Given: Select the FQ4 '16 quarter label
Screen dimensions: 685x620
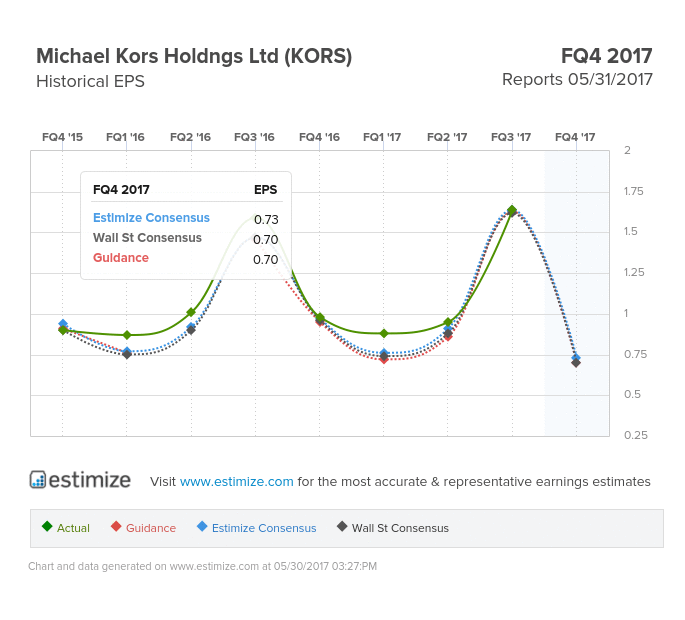Looking at the screenshot, I should [319, 137].
